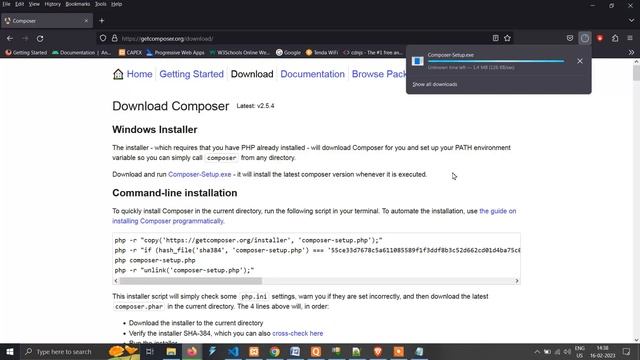Go back with the back arrow

pyautogui.click(x=10, y=38)
